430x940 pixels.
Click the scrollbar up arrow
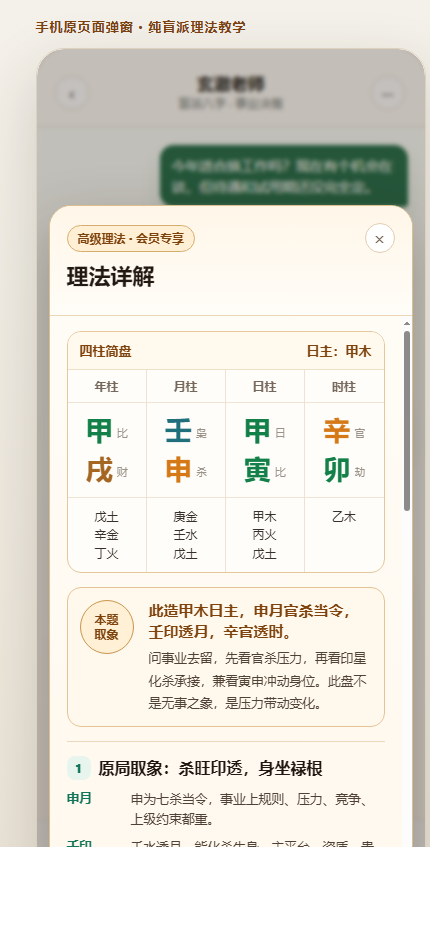pyautogui.click(x=407, y=324)
